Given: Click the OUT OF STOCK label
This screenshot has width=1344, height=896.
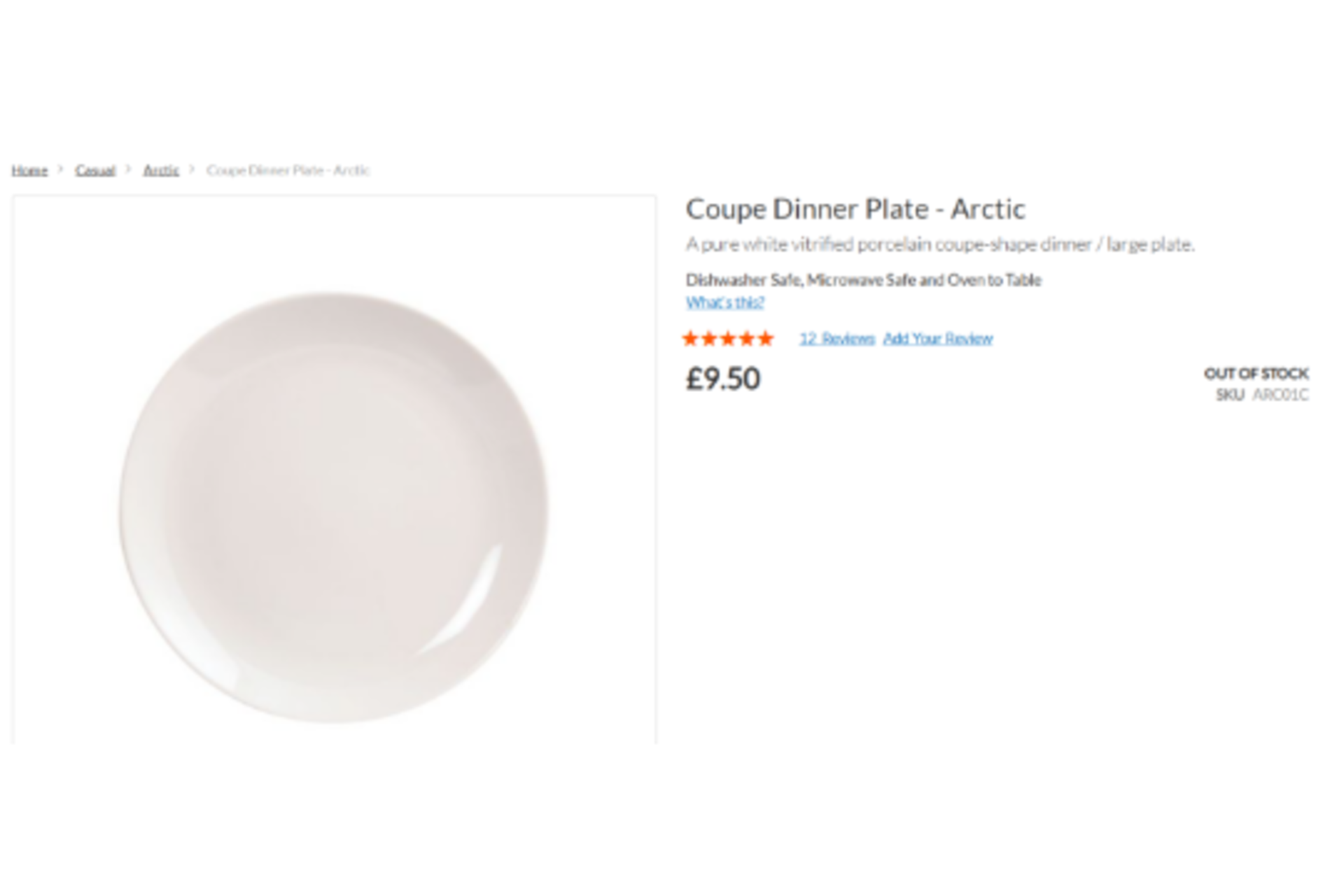Looking at the screenshot, I should click(1256, 373).
